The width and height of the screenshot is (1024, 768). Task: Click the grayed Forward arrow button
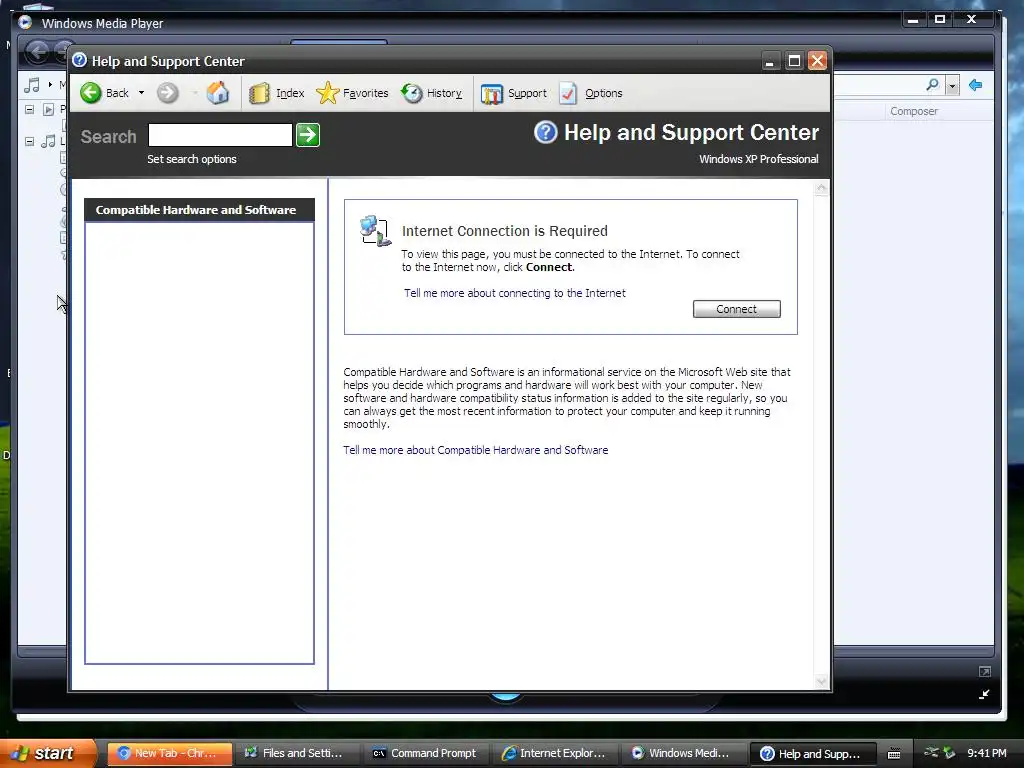[167, 93]
